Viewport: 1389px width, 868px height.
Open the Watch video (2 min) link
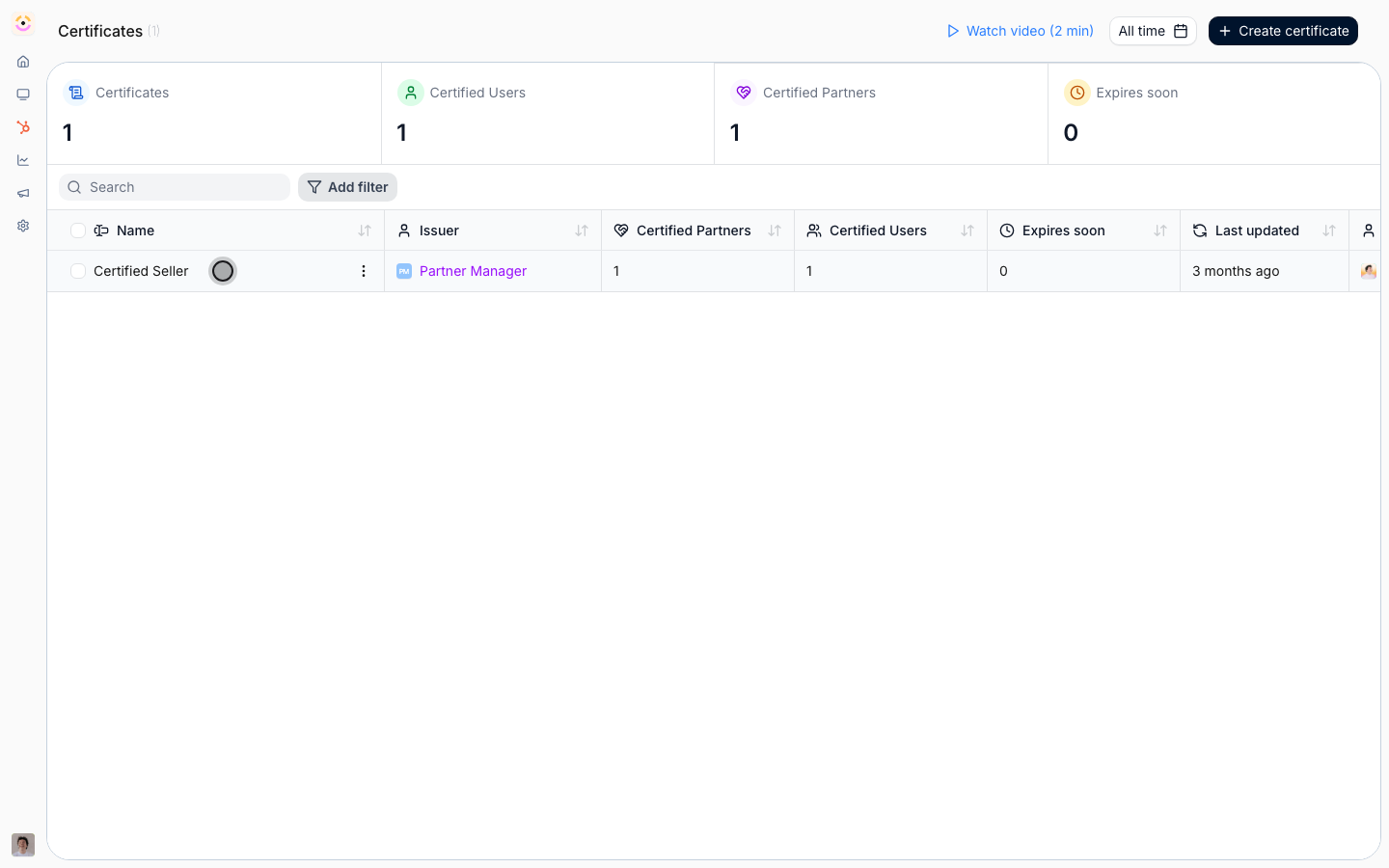tap(1021, 31)
